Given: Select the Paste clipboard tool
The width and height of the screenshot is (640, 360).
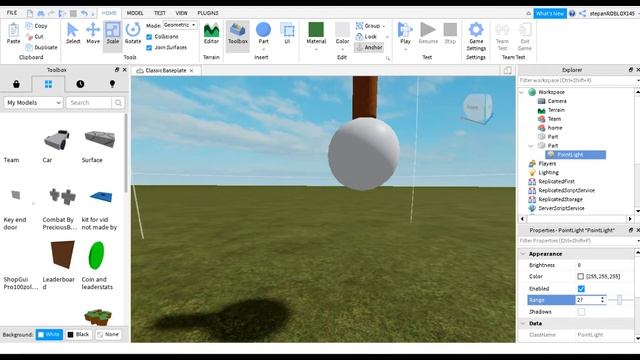Looking at the screenshot, I should click(x=13, y=33).
